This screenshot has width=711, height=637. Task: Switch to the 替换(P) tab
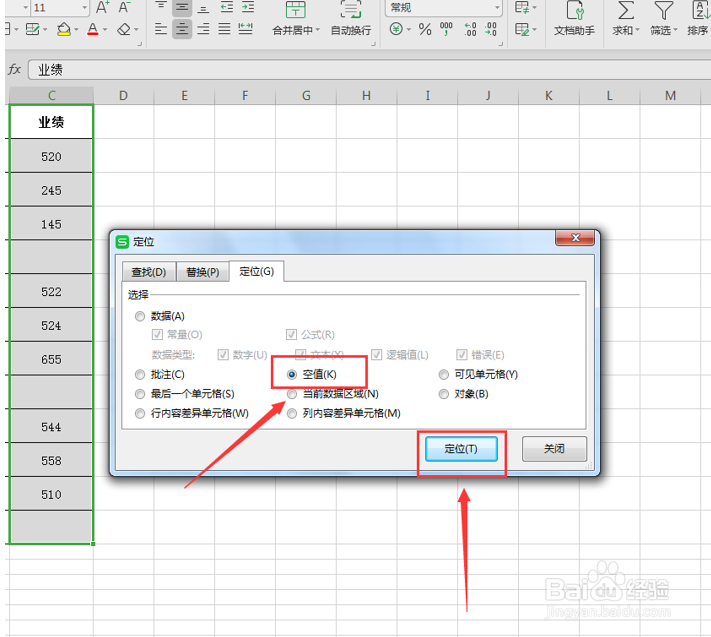[x=203, y=272]
